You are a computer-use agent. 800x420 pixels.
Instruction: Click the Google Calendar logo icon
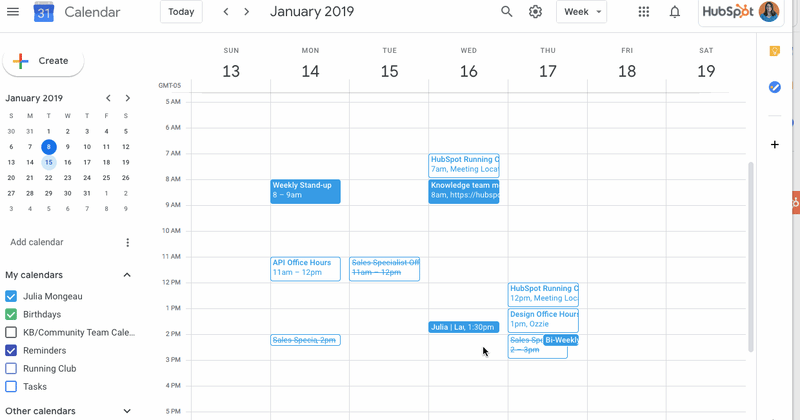pos(43,12)
